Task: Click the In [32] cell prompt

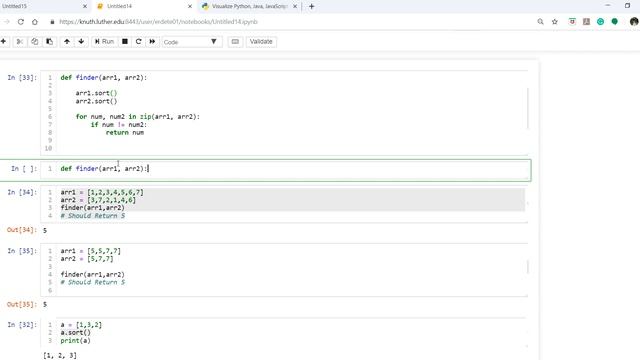Action: [x=22, y=325]
